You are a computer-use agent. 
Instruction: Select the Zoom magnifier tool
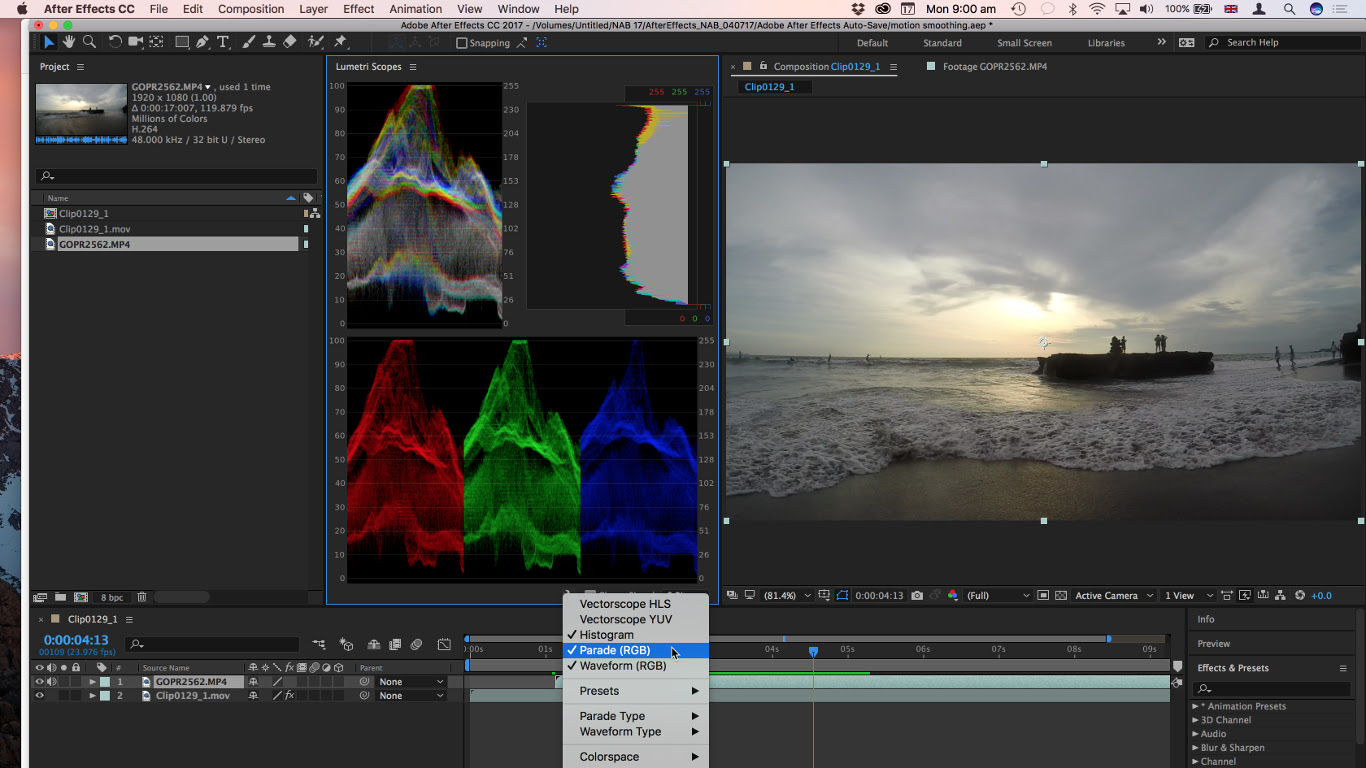(x=89, y=42)
